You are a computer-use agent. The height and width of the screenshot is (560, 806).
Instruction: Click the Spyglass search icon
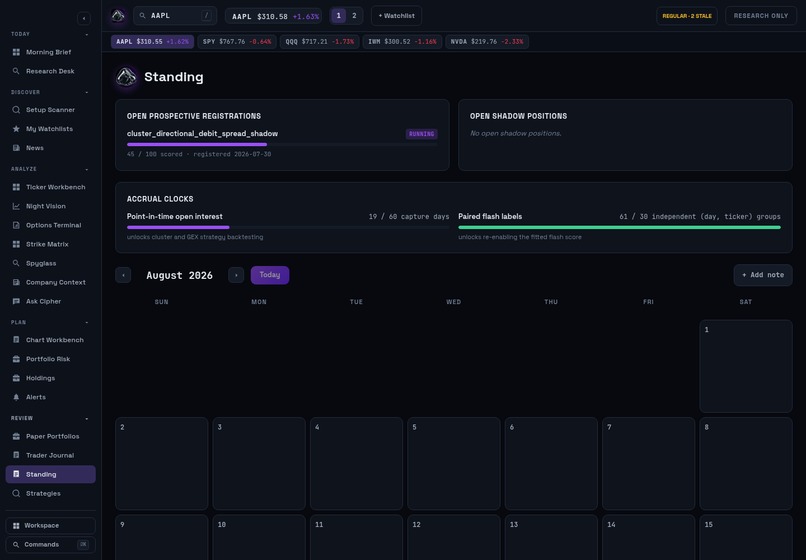point(16,263)
